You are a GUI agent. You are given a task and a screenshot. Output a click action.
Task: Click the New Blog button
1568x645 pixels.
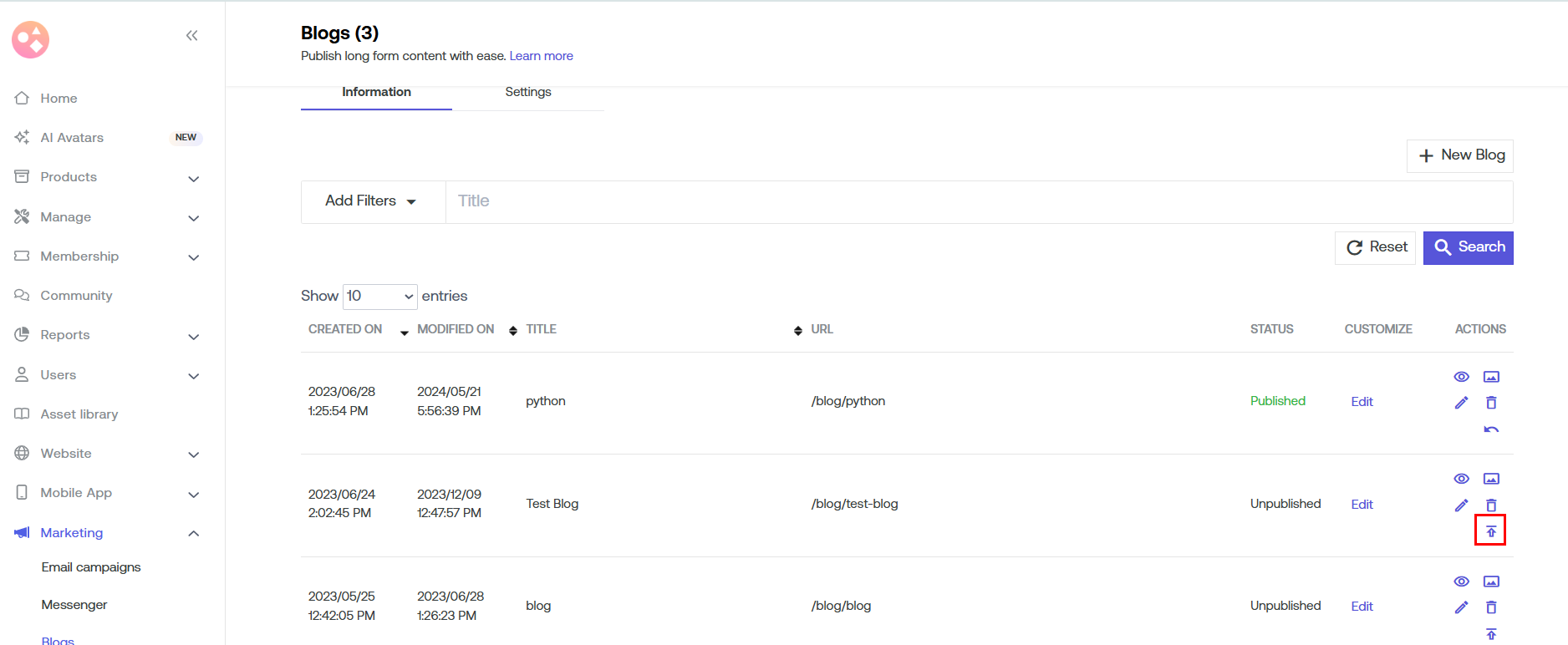tap(1459, 155)
